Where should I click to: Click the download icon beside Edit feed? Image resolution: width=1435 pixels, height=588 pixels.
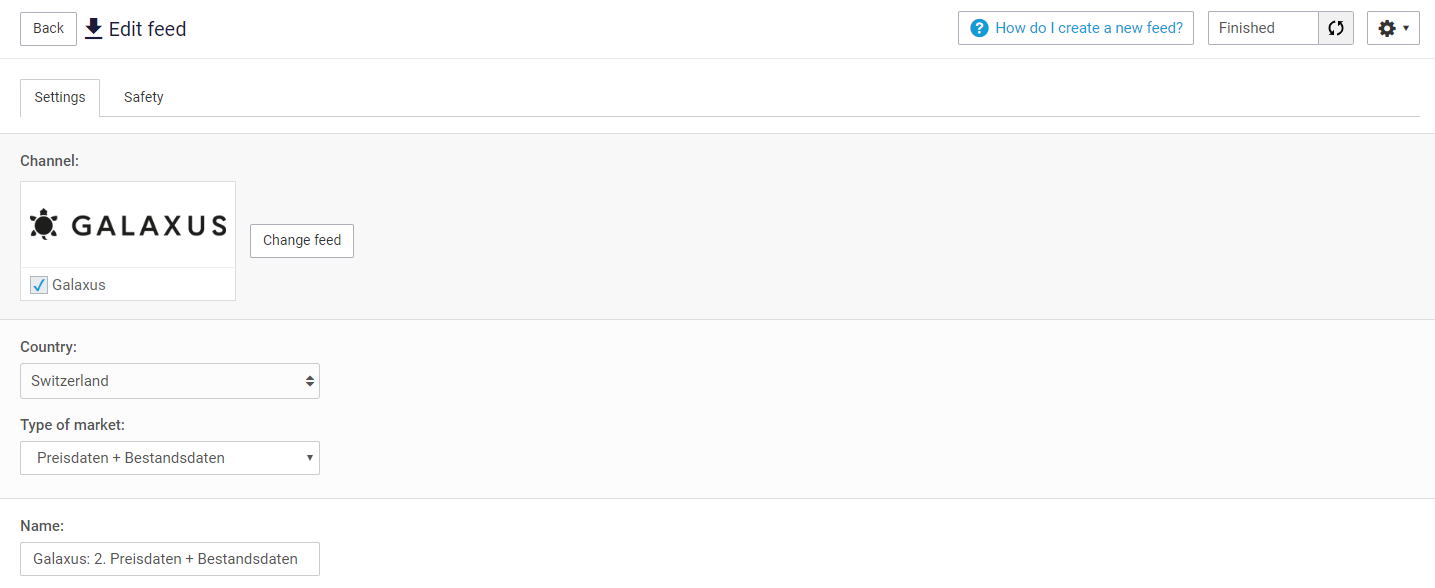pos(94,28)
